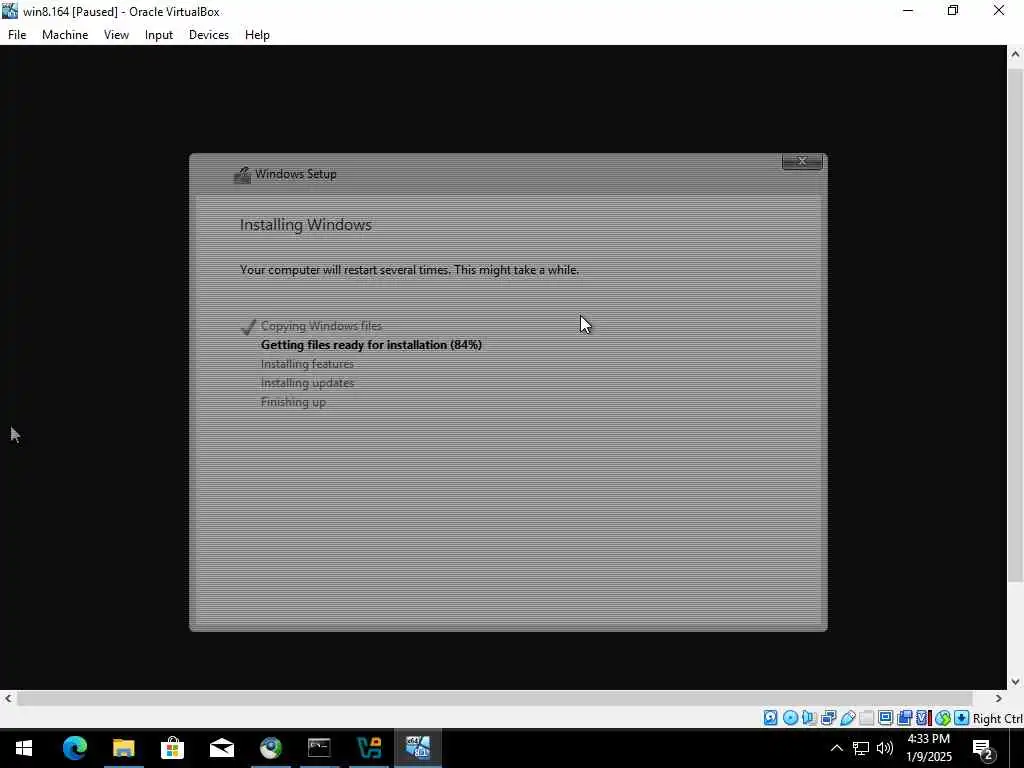Viewport: 1024px width, 768px height.
Task: Click the vertical scrollbar thumb
Action: (x=1015, y=325)
